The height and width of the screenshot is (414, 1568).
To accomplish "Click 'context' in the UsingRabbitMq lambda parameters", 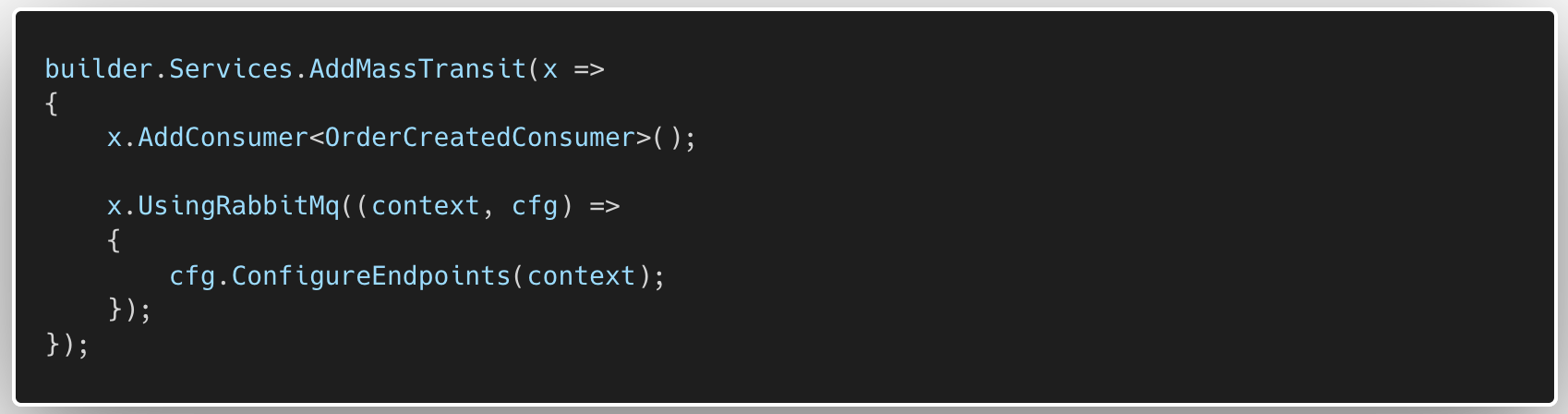I will click(426, 206).
